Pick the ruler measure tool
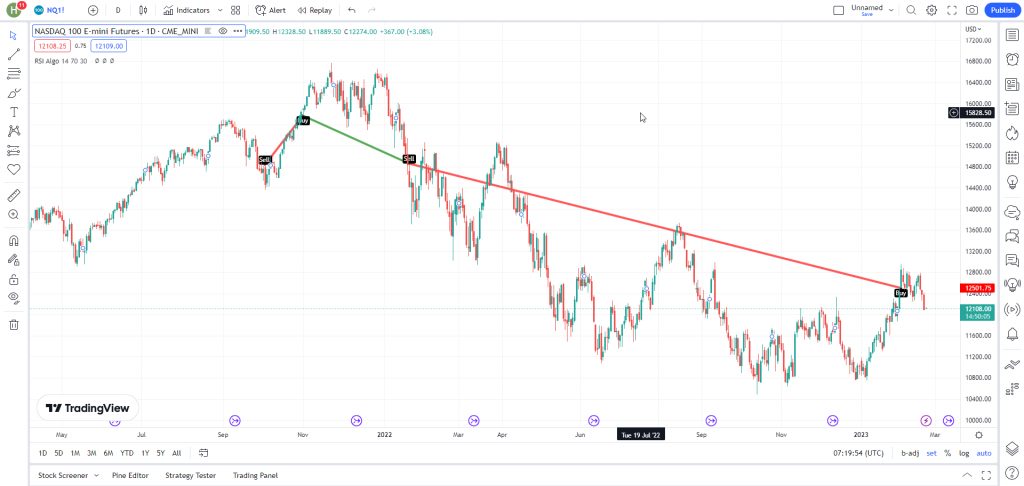Screen dimensions: 1024x486 click(x=14, y=195)
